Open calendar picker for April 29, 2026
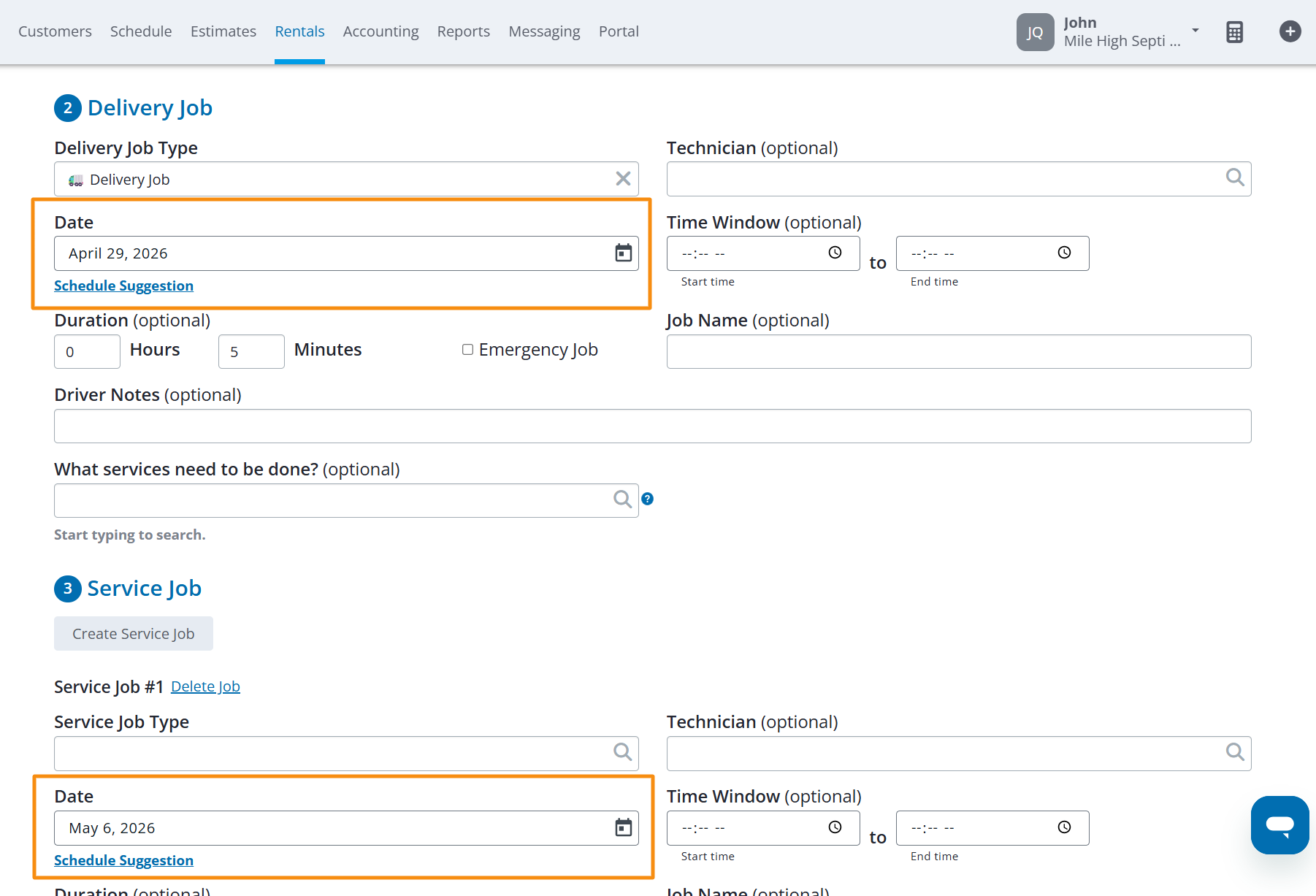1316x896 pixels. click(623, 253)
